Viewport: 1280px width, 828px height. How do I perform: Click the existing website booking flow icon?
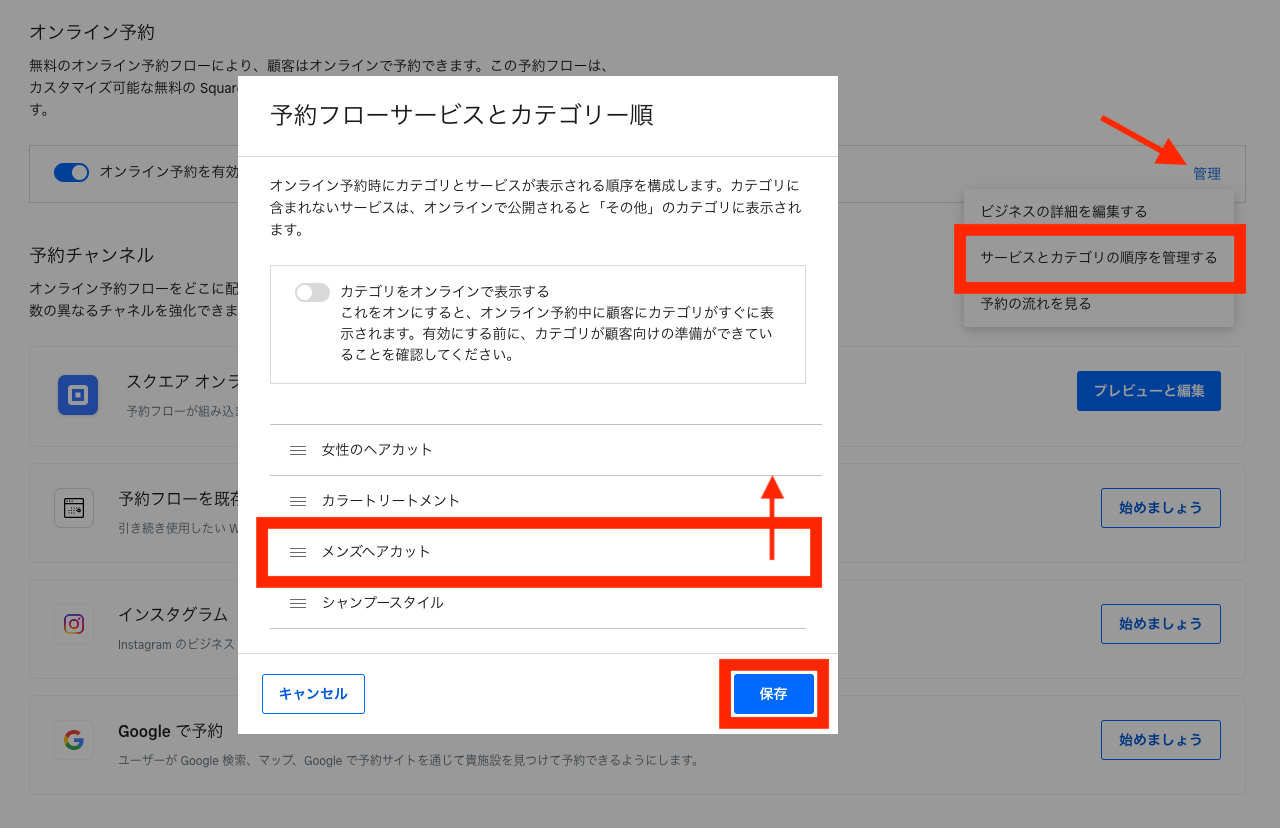pyautogui.click(x=74, y=508)
